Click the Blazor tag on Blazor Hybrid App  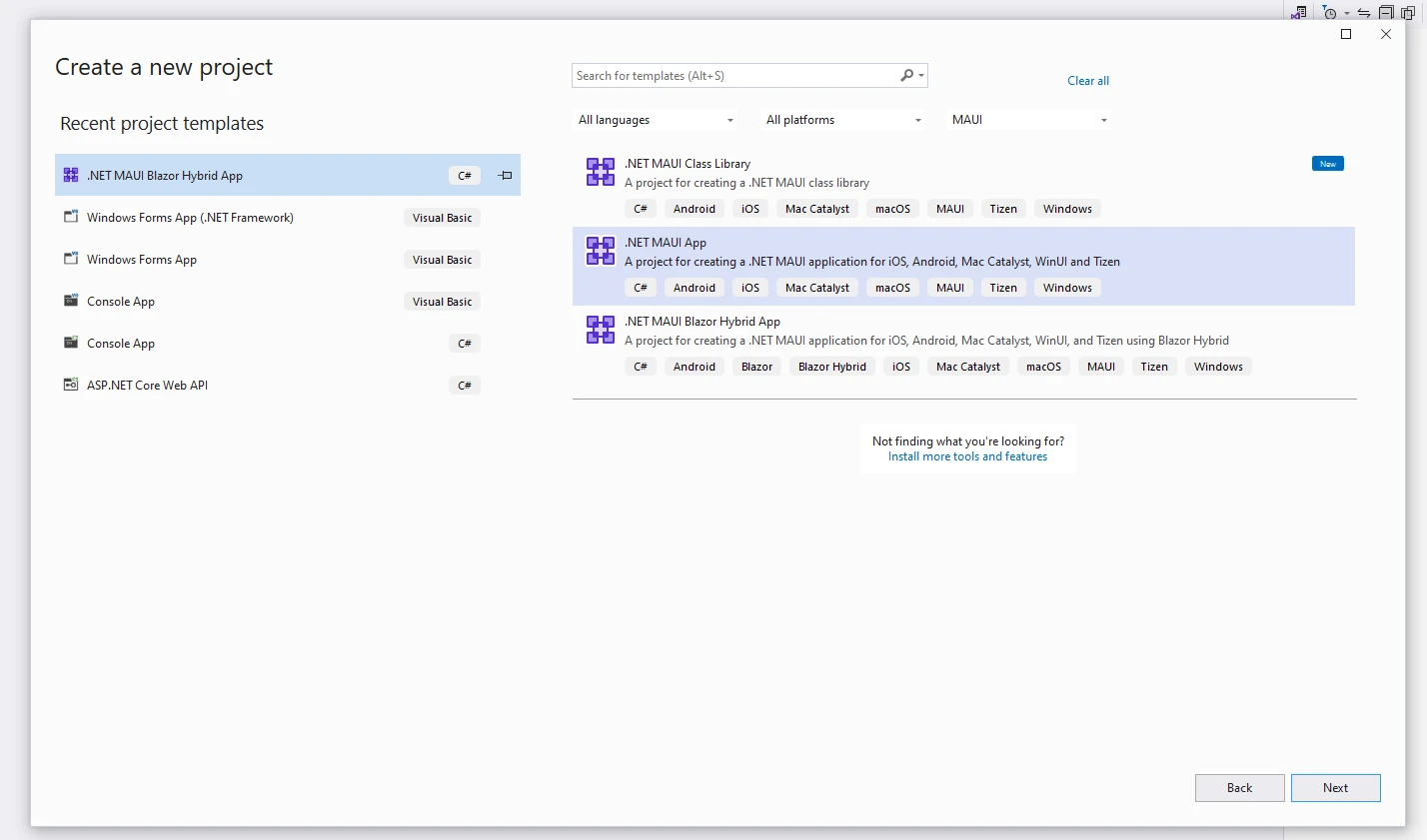[x=757, y=367]
